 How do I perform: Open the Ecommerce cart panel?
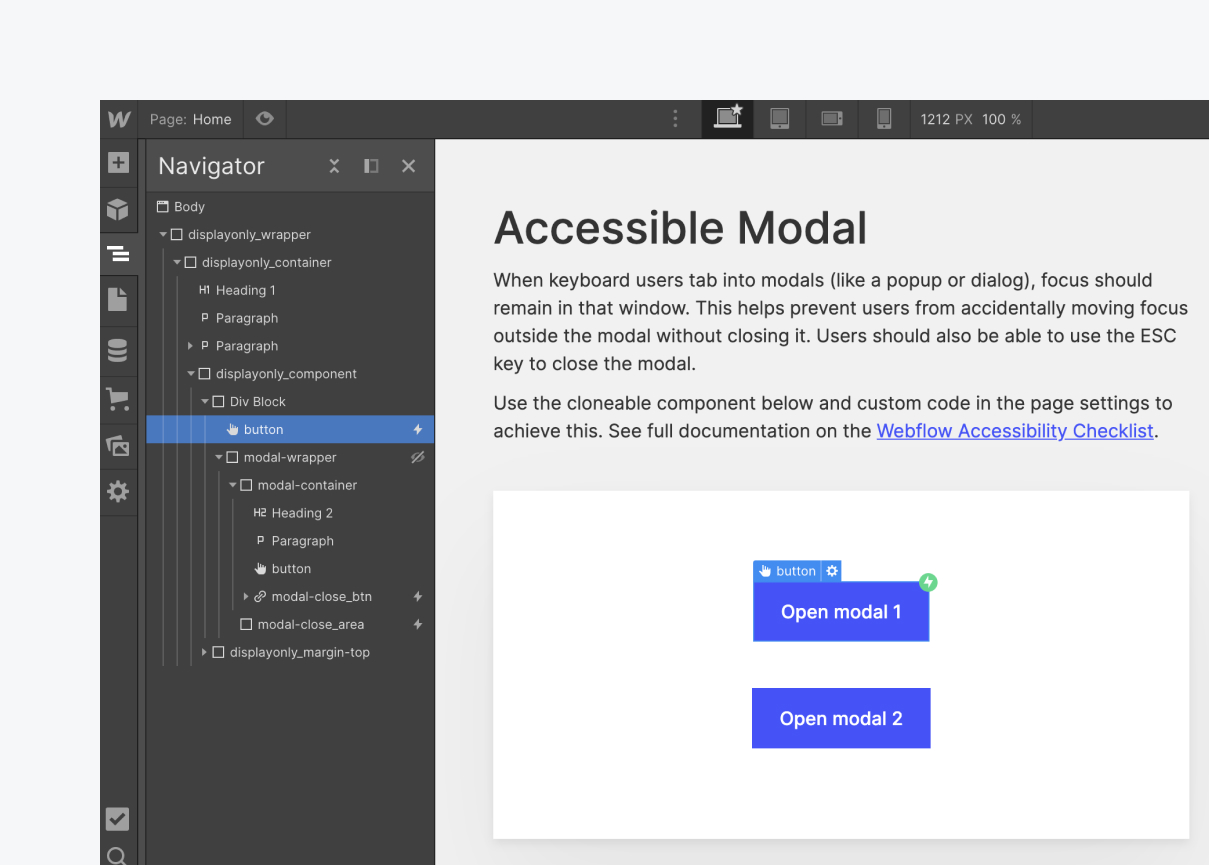pyautogui.click(x=118, y=400)
